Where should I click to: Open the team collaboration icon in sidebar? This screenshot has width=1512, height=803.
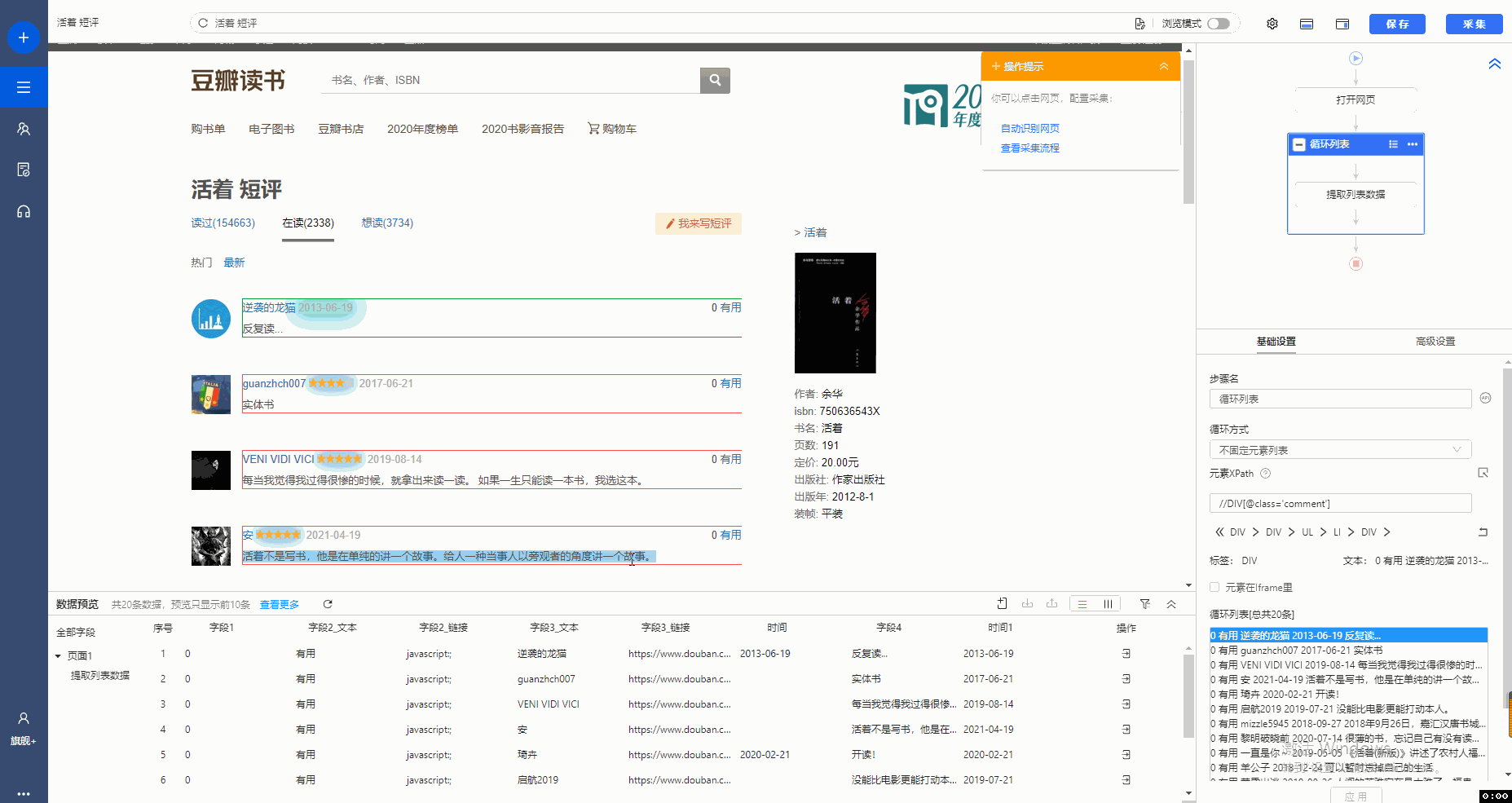(x=24, y=129)
